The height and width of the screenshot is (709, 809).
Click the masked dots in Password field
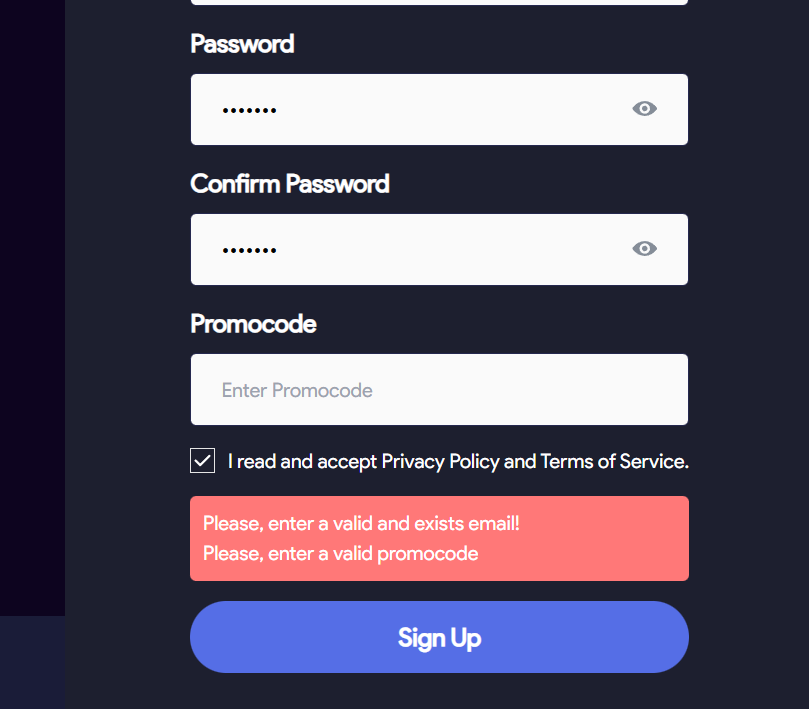tap(249, 110)
